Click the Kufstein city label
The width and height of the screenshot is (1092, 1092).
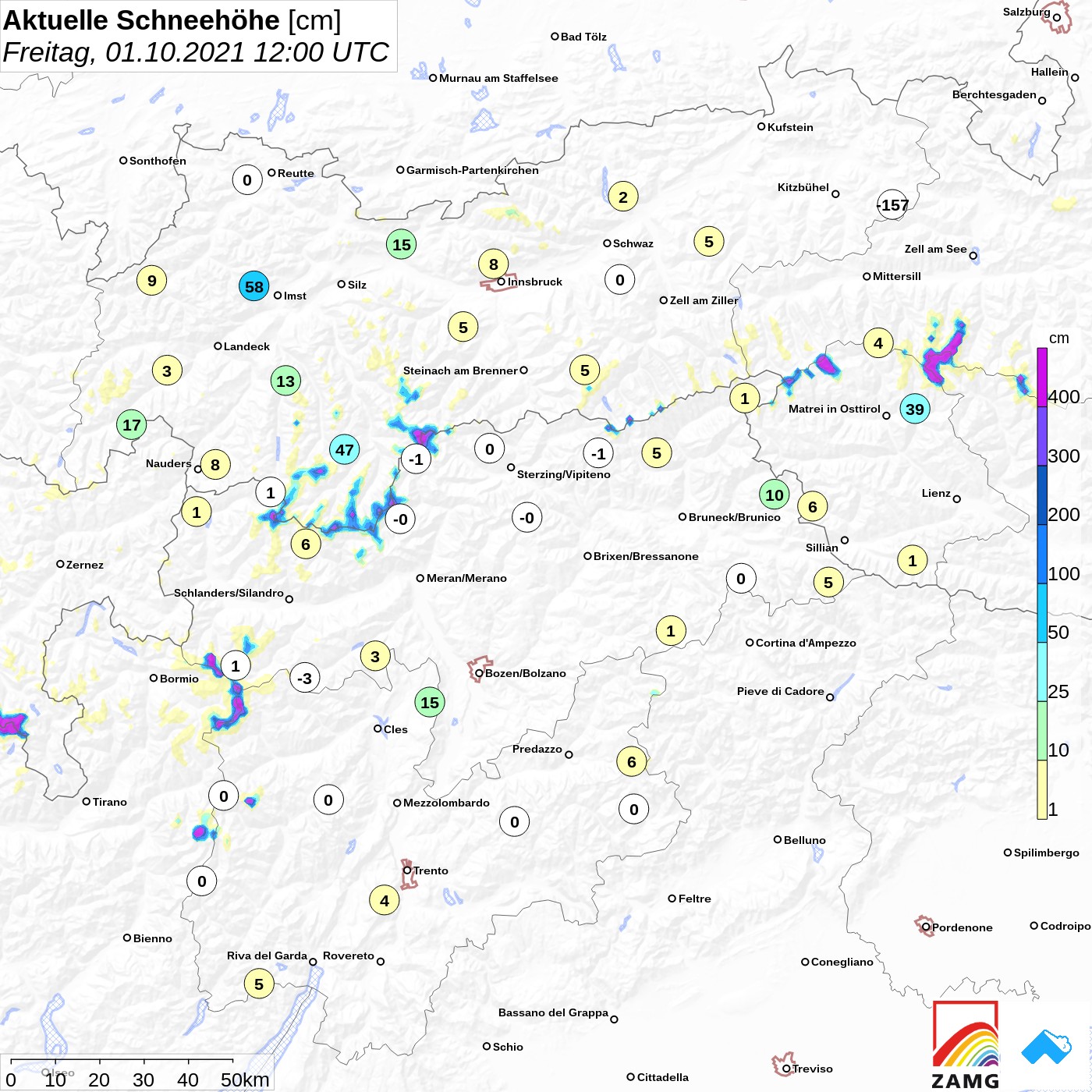click(790, 127)
